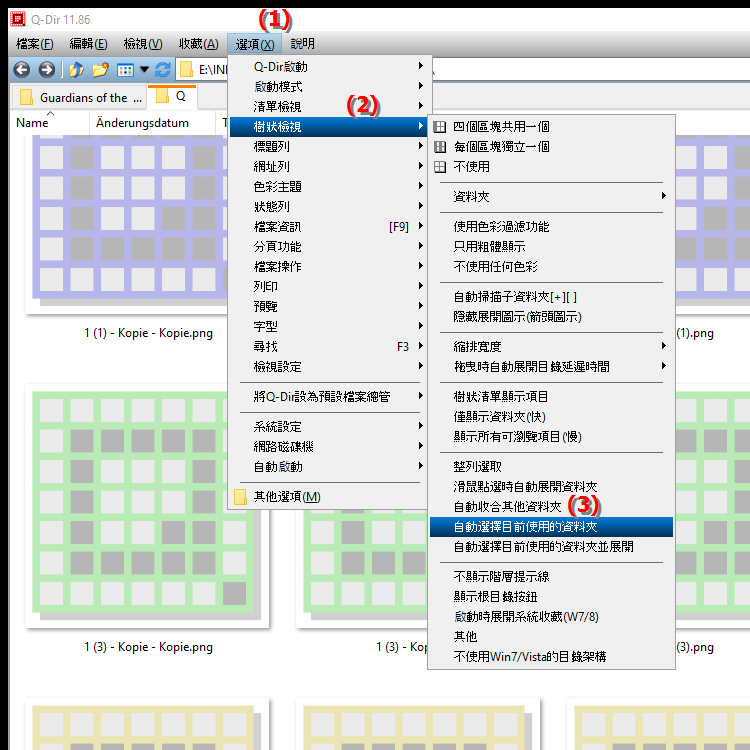Open the 檔案操作 submenu
The height and width of the screenshot is (750, 750).
click(329, 267)
